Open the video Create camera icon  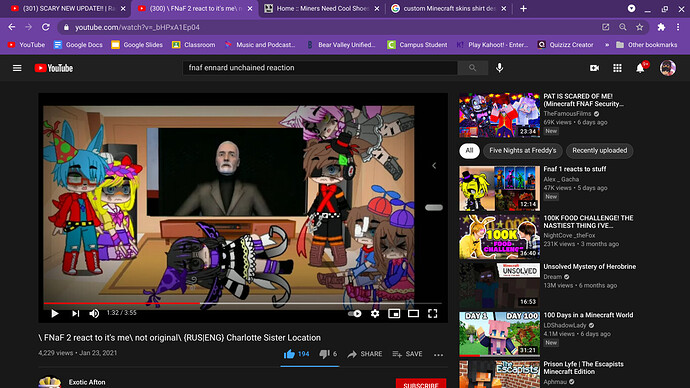pos(595,68)
